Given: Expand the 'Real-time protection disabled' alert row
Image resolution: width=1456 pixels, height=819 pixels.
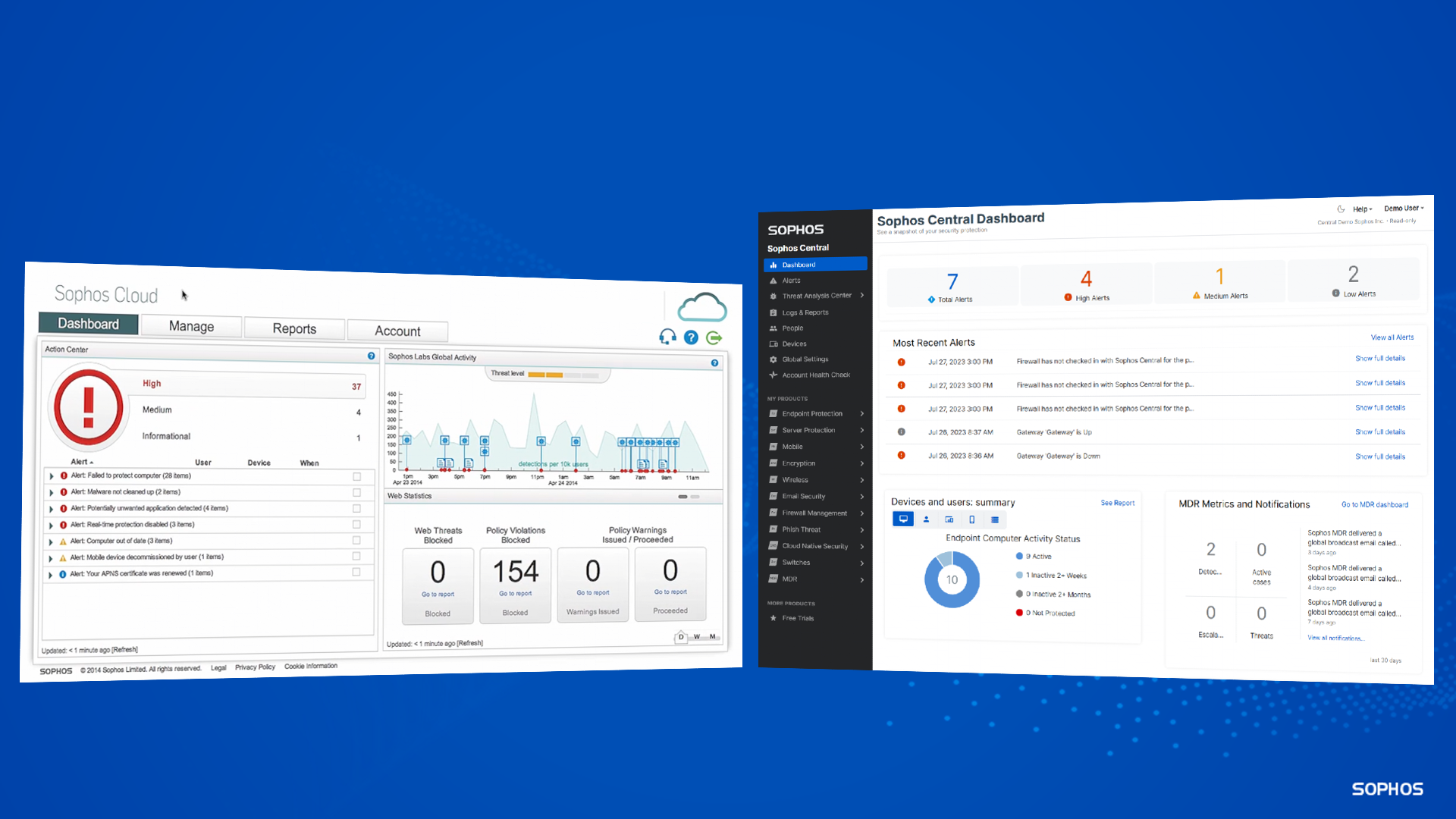Looking at the screenshot, I should (x=52, y=525).
